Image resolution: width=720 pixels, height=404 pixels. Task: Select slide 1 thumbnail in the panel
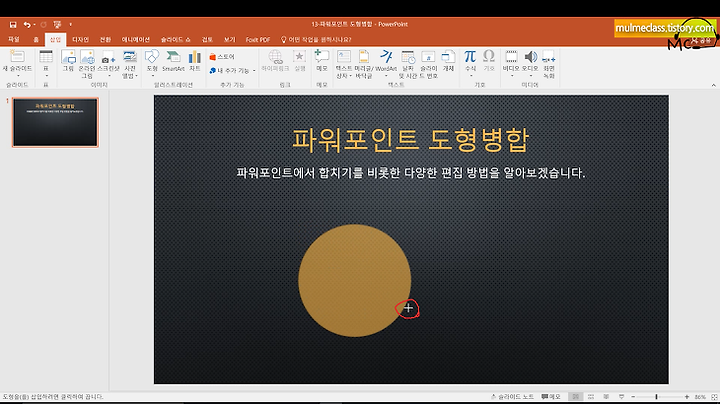coord(55,122)
